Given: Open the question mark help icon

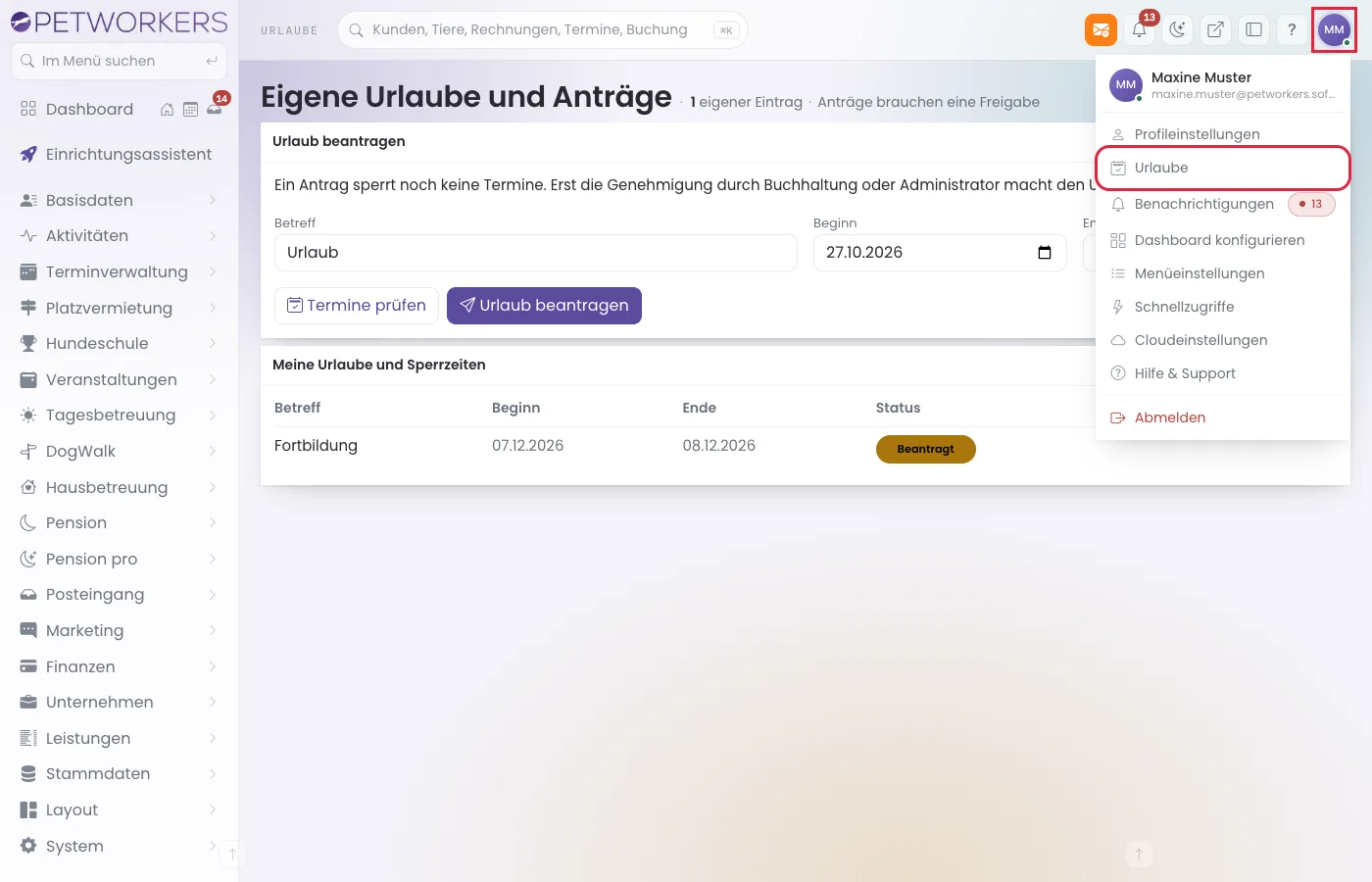Looking at the screenshot, I should pyautogui.click(x=1292, y=29).
